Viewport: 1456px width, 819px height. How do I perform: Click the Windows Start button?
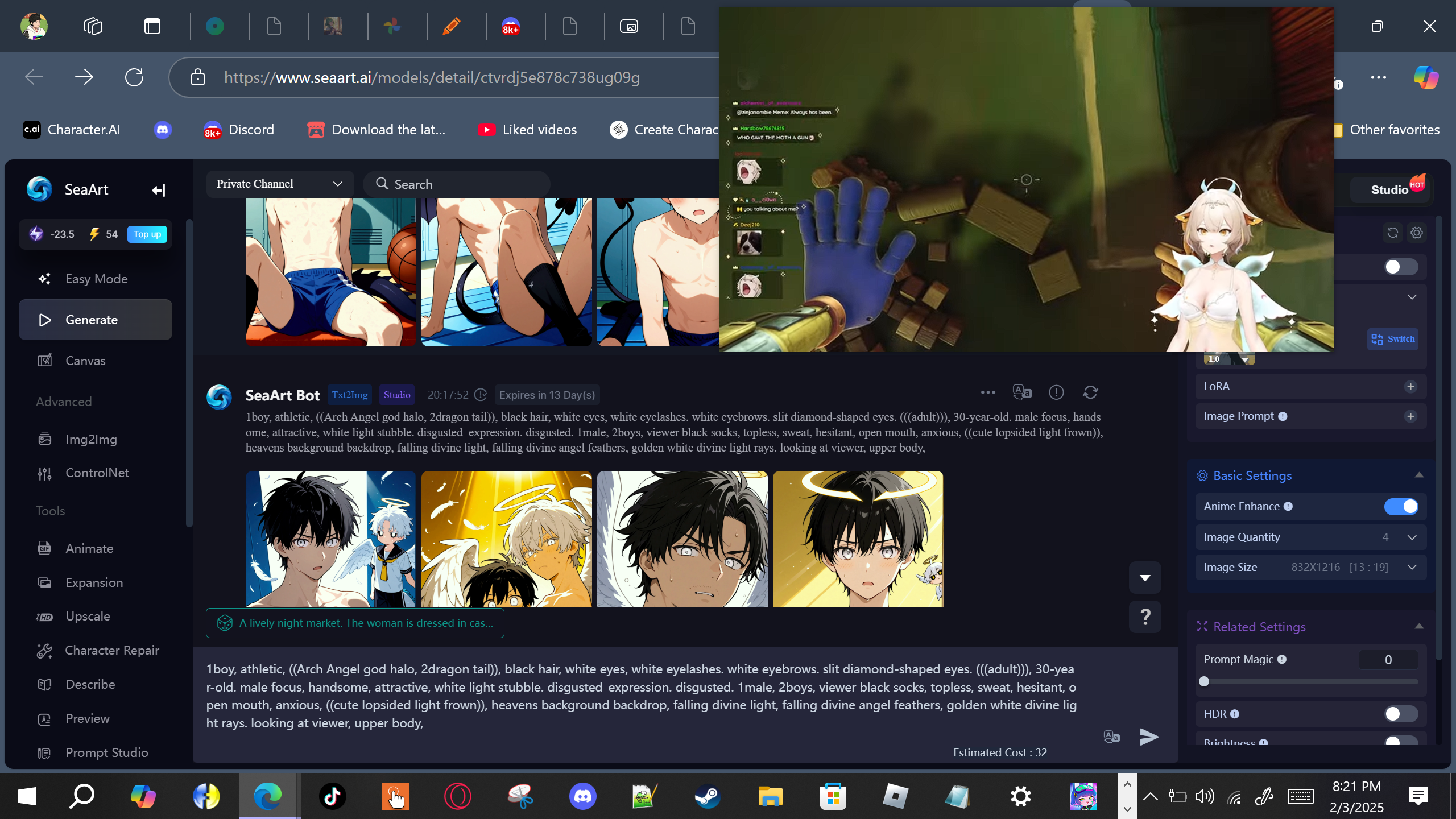coord(27,796)
